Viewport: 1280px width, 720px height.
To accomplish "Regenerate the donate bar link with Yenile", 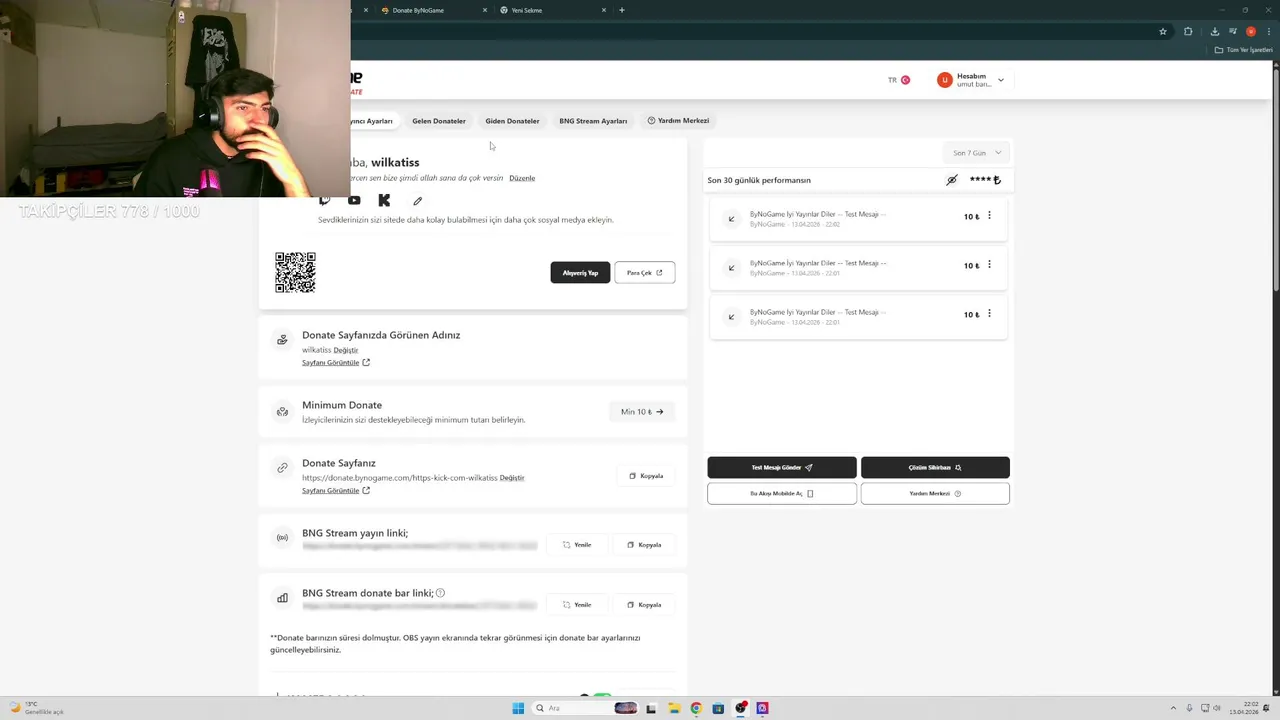I will point(577,605).
